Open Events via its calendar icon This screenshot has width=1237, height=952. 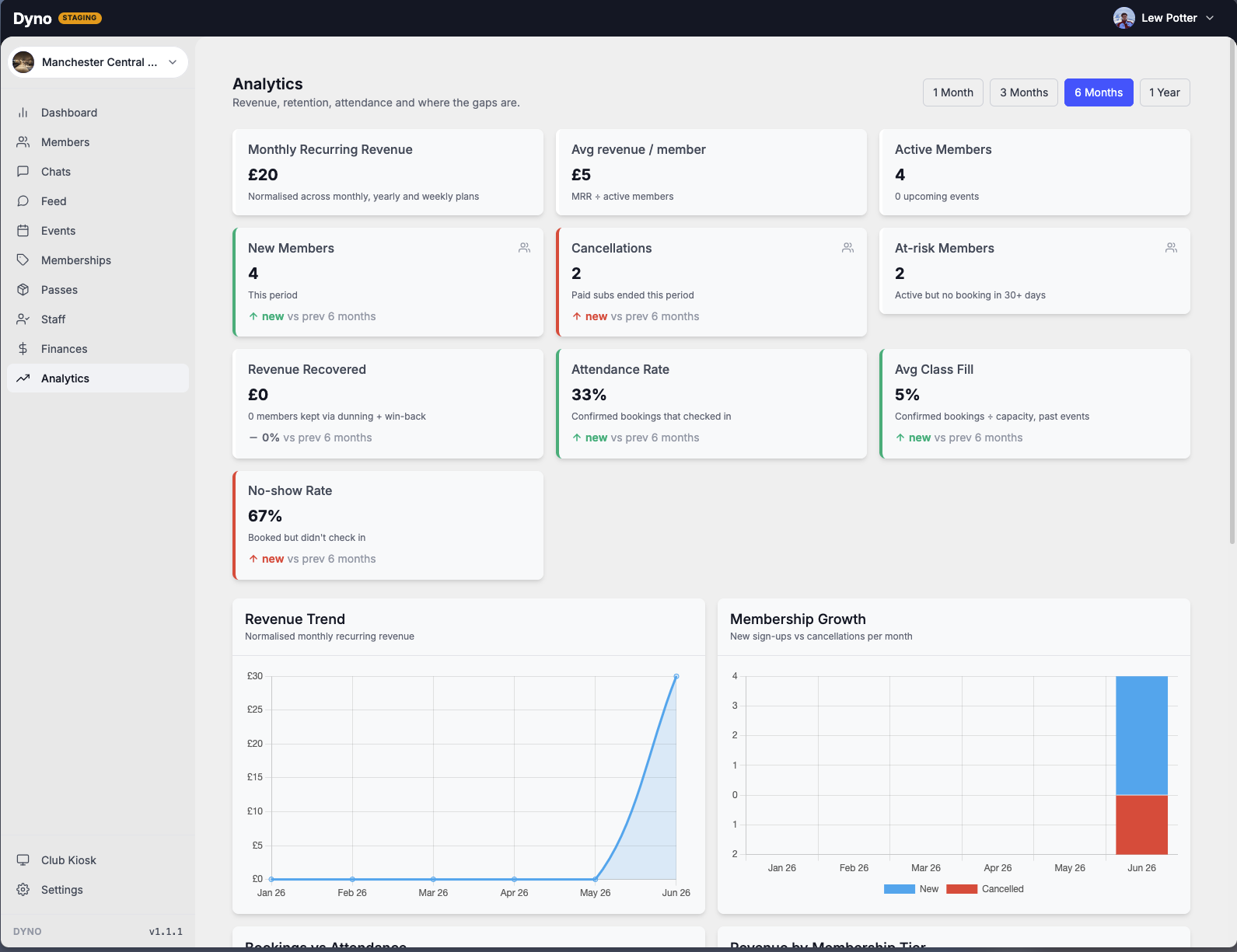tap(23, 231)
